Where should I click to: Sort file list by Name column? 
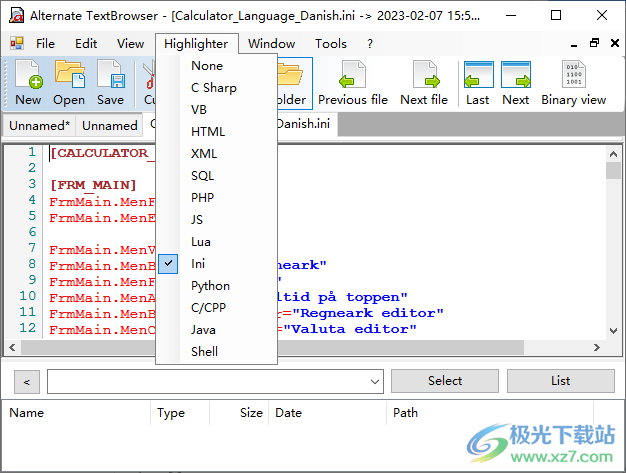[76, 413]
